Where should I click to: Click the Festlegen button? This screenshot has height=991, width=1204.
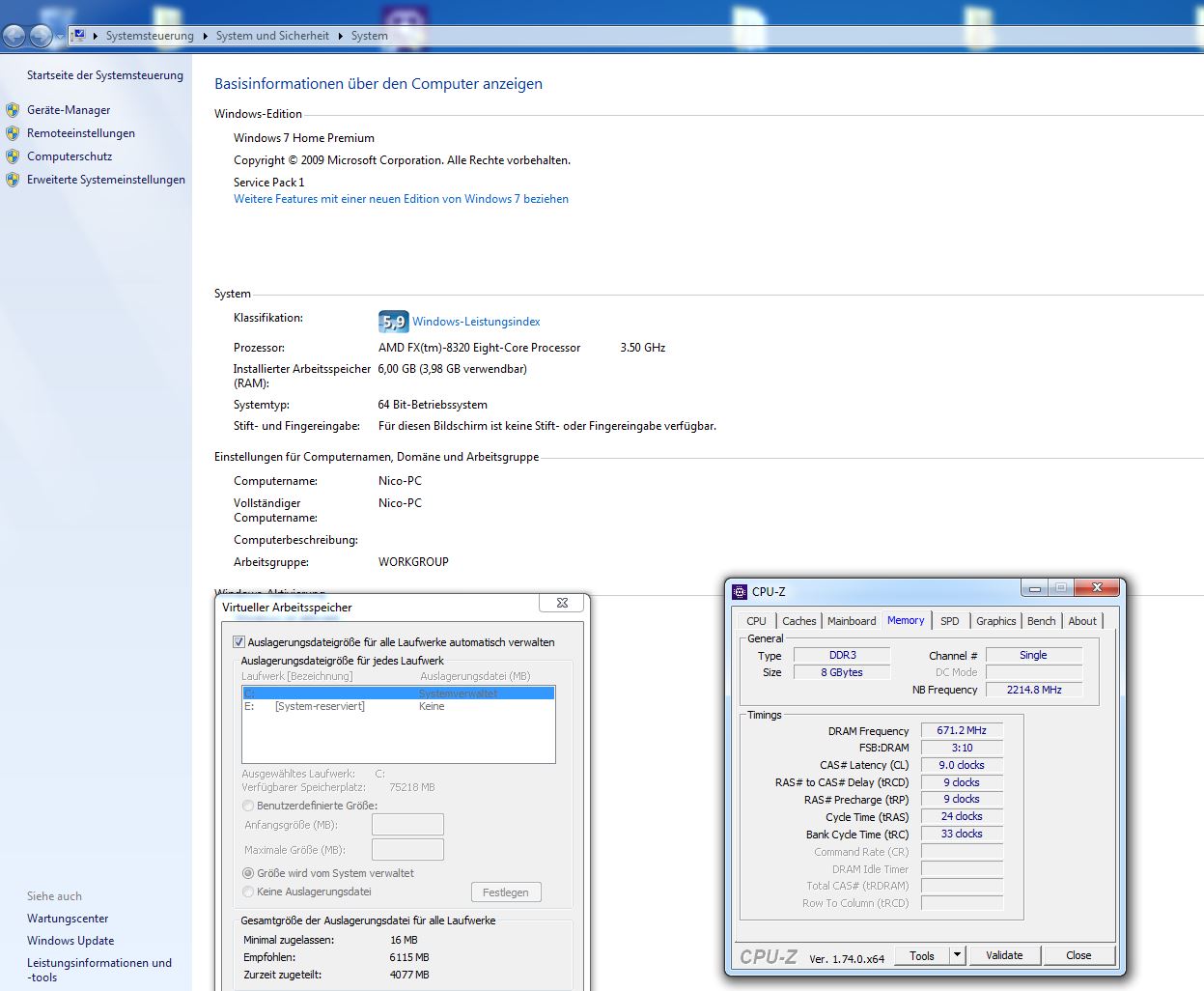click(x=506, y=892)
